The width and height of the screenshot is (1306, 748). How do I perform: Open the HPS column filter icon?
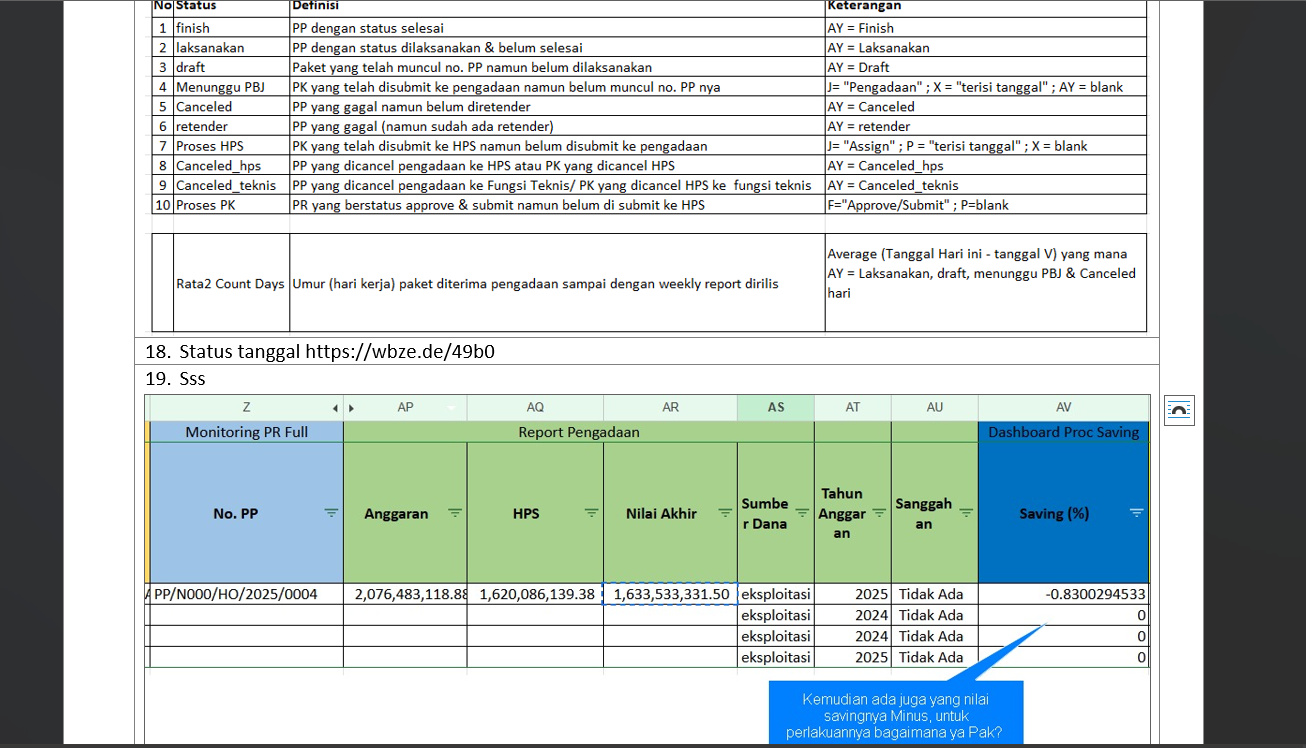[591, 513]
